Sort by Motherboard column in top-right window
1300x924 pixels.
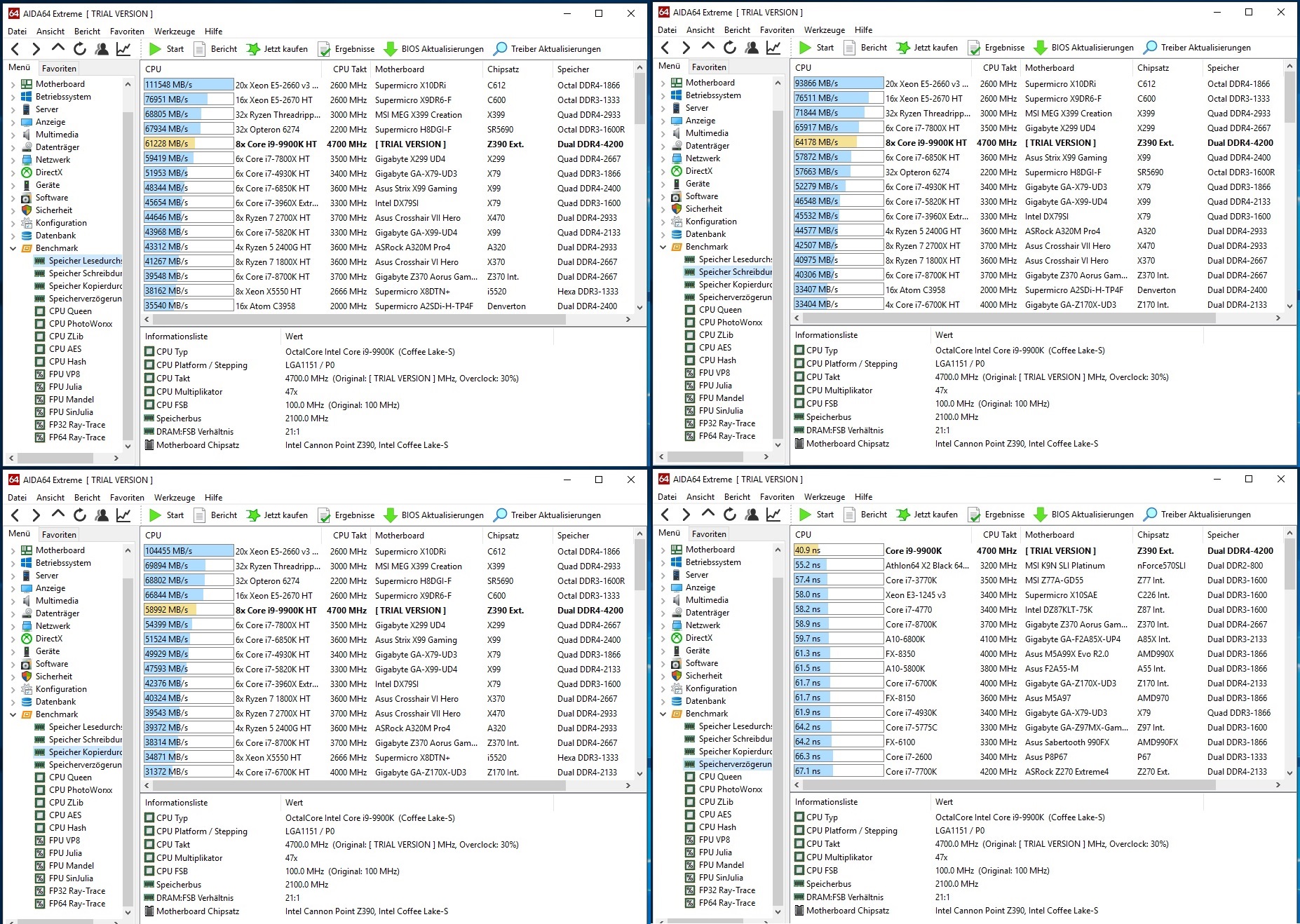1075,68
